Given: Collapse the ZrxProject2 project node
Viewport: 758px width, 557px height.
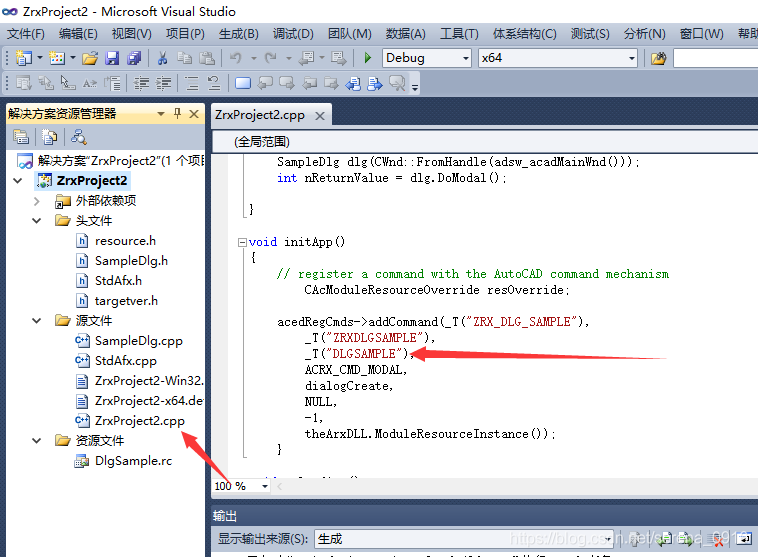Looking at the screenshot, I should (18, 181).
